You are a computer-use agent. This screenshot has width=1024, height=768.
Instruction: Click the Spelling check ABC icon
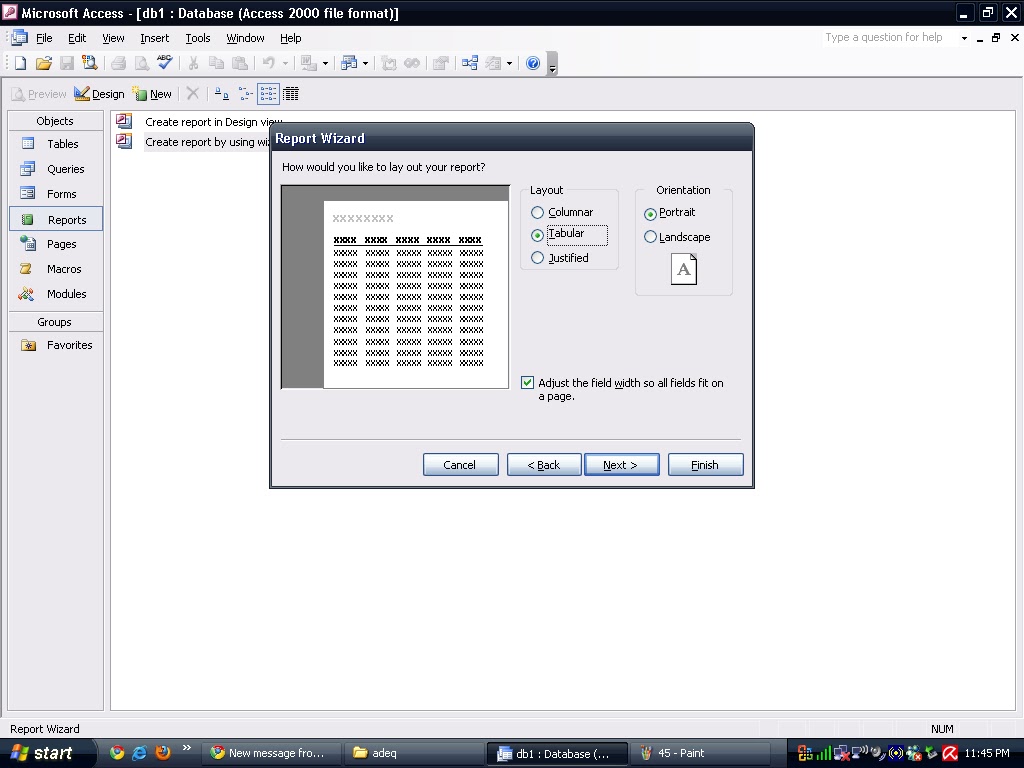click(165, 63)
